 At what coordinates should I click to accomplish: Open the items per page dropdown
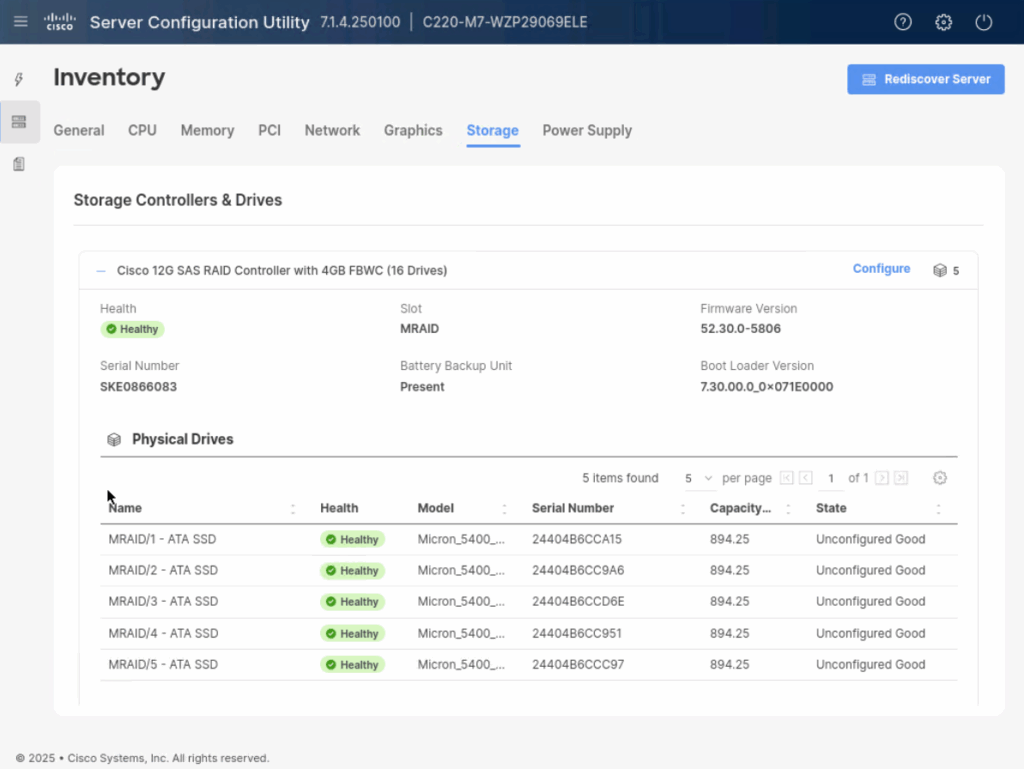click(x=698, y=479)
